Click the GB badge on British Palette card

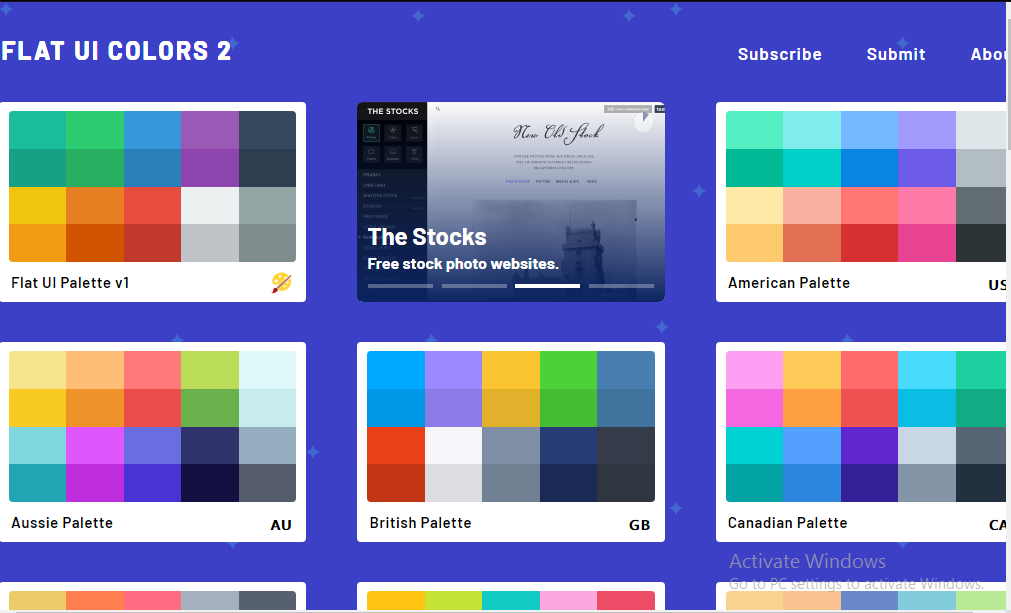(x=639, y=525)
